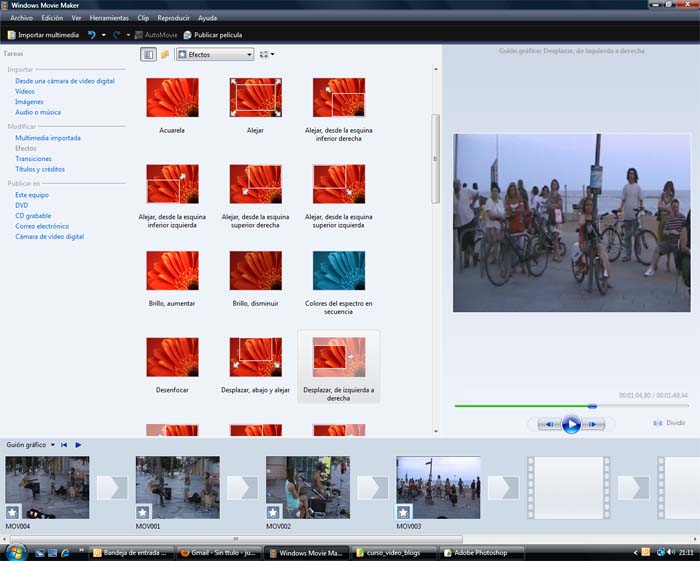Viewport: 700px width, 561px height.
Task: Select the Alejar effect thumbnail
Action: pyautogui.click(x=255, y=97)
